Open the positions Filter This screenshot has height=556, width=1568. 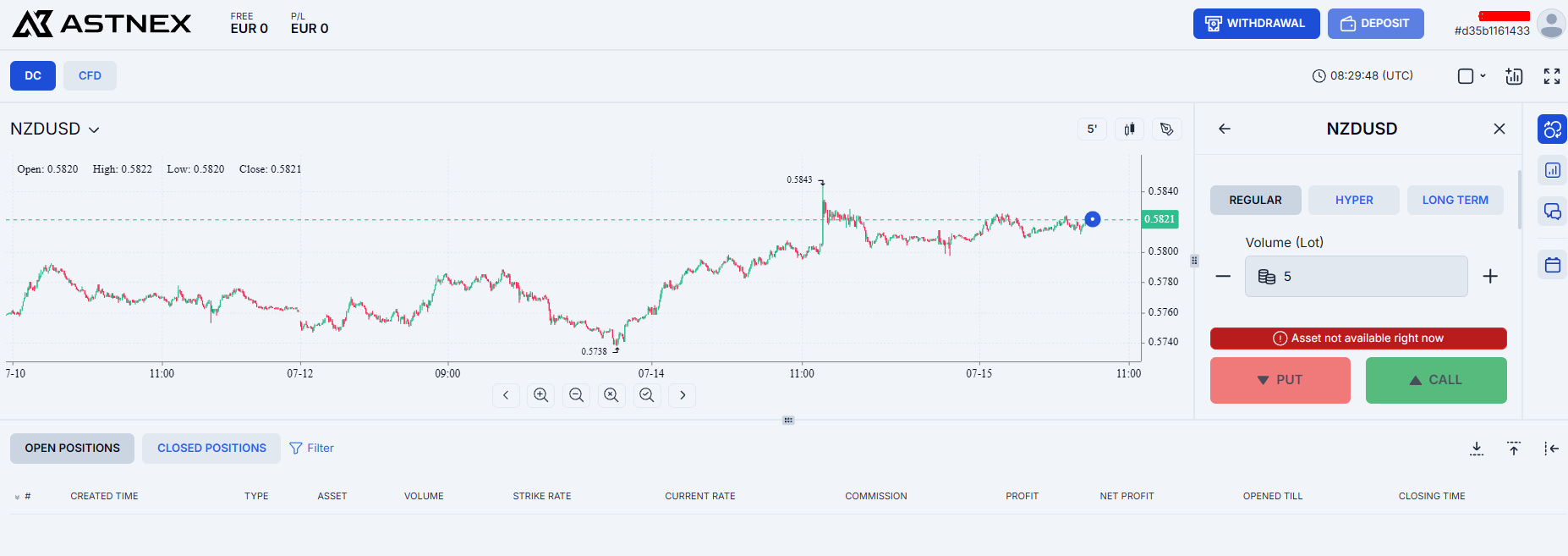click(x=311, y=449)
